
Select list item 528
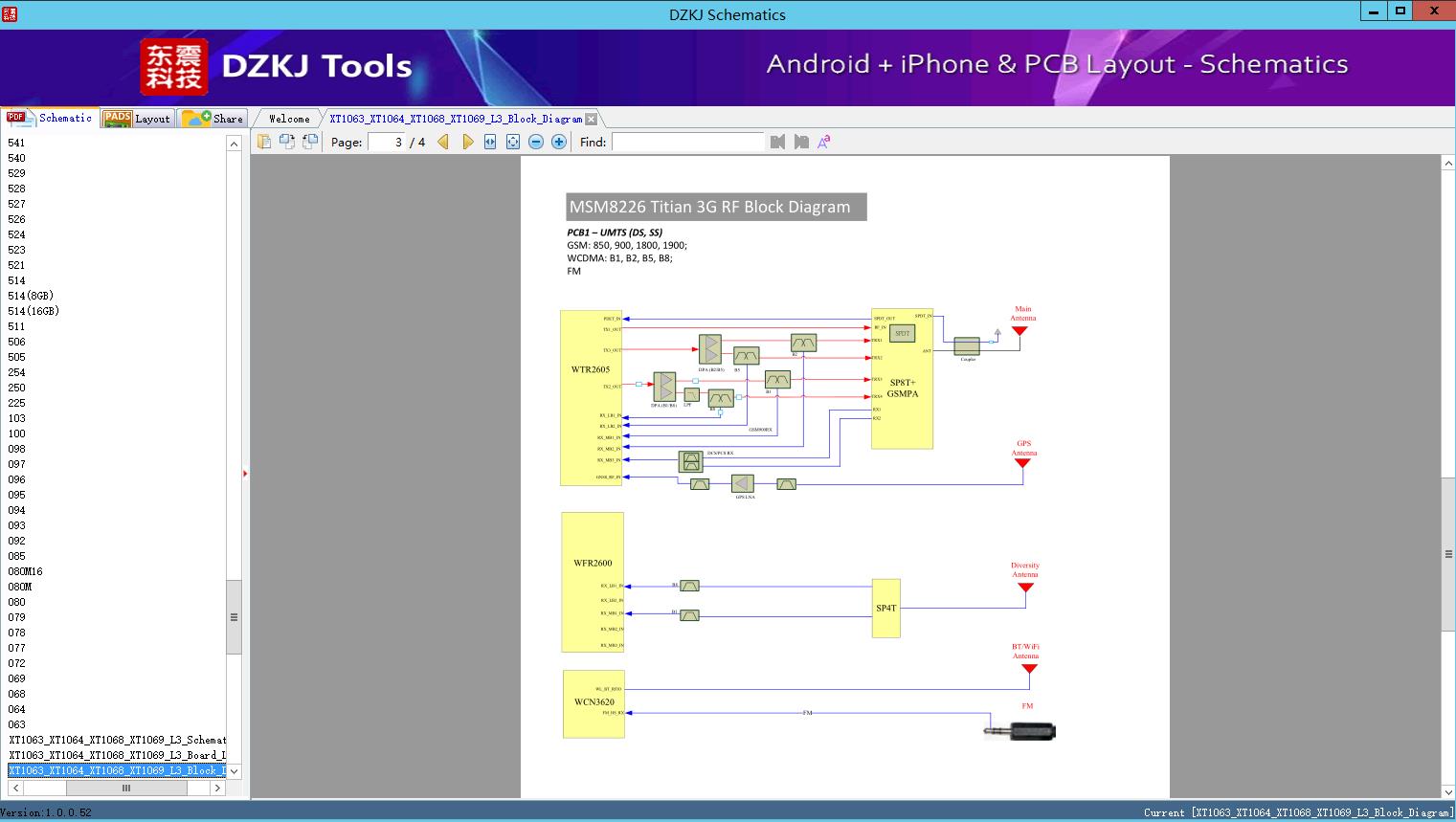pos(16,189)
